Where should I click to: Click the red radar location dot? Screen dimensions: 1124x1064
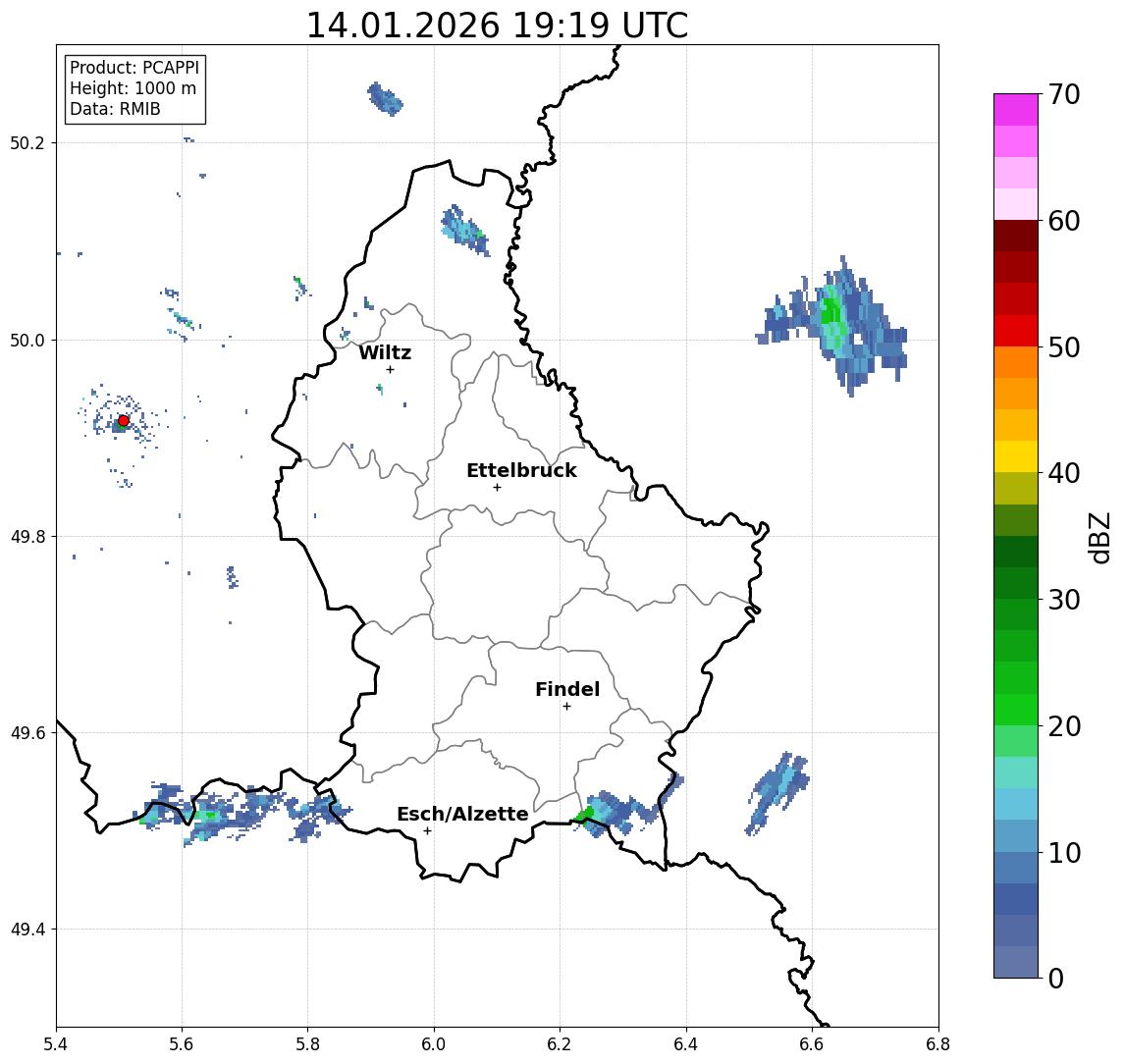pos(124,421)
